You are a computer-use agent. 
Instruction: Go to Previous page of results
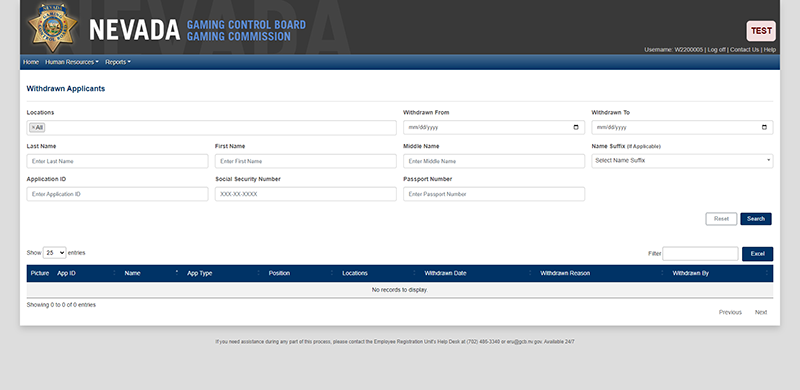coord(730,312)
